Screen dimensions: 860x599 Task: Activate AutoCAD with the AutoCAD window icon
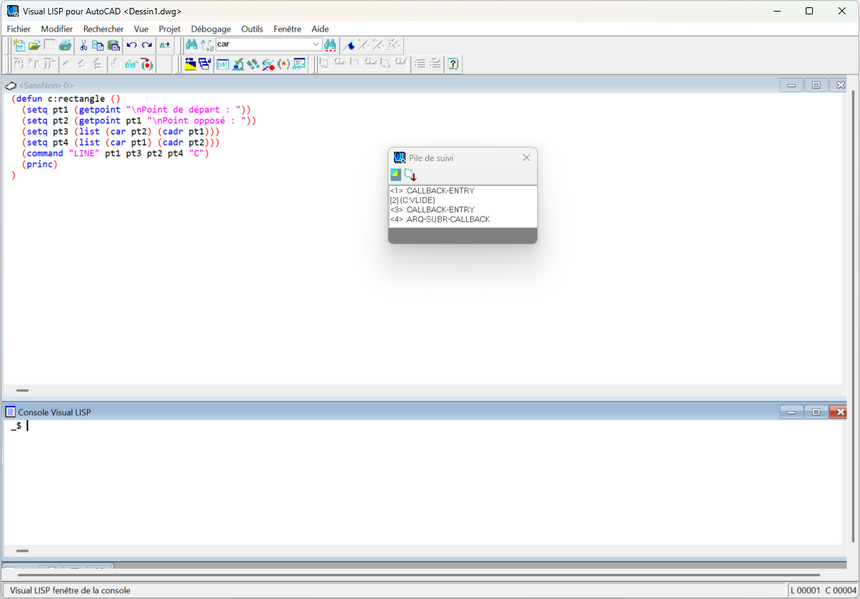coord(189,63)
